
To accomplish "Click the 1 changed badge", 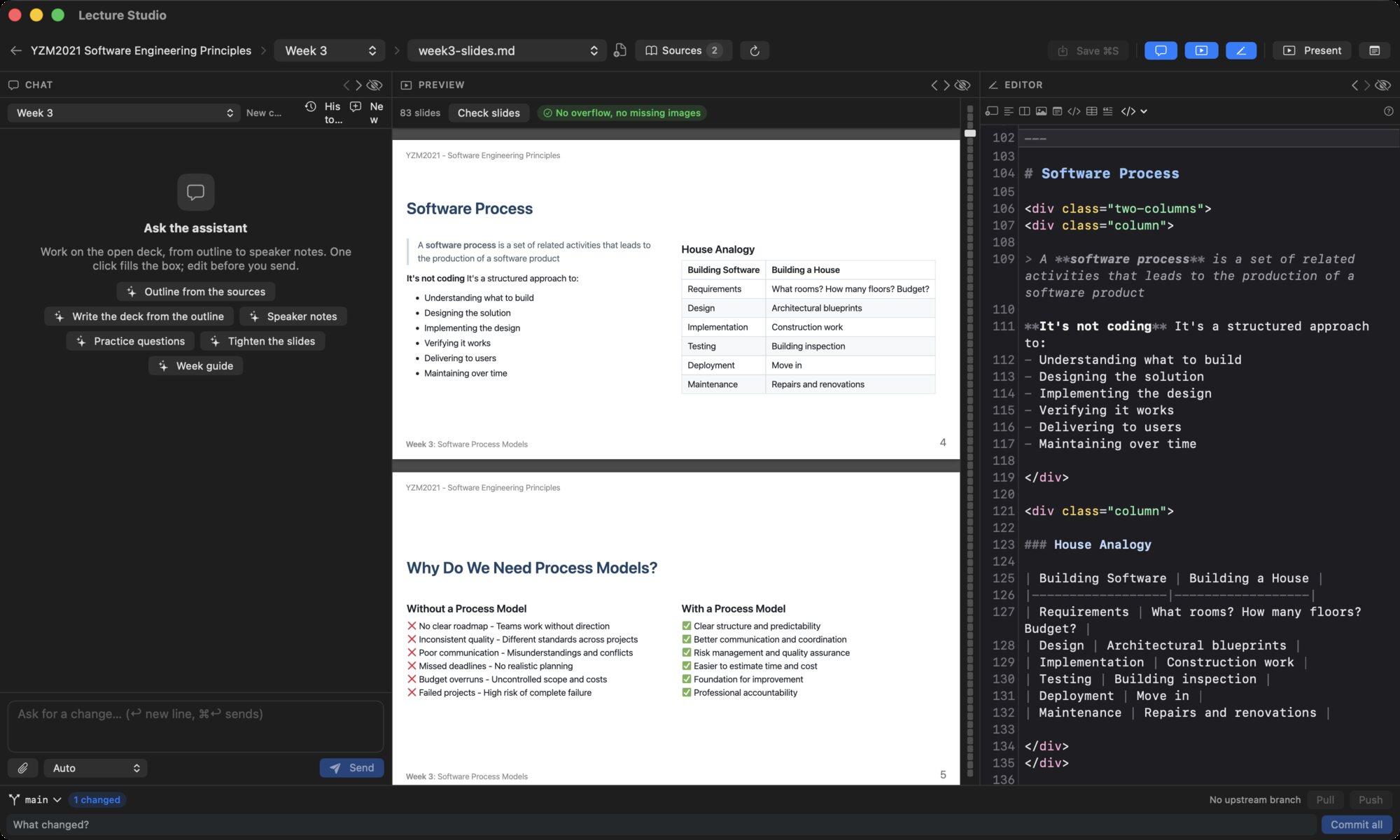I will pyautogui.click(x=97, y=799).
